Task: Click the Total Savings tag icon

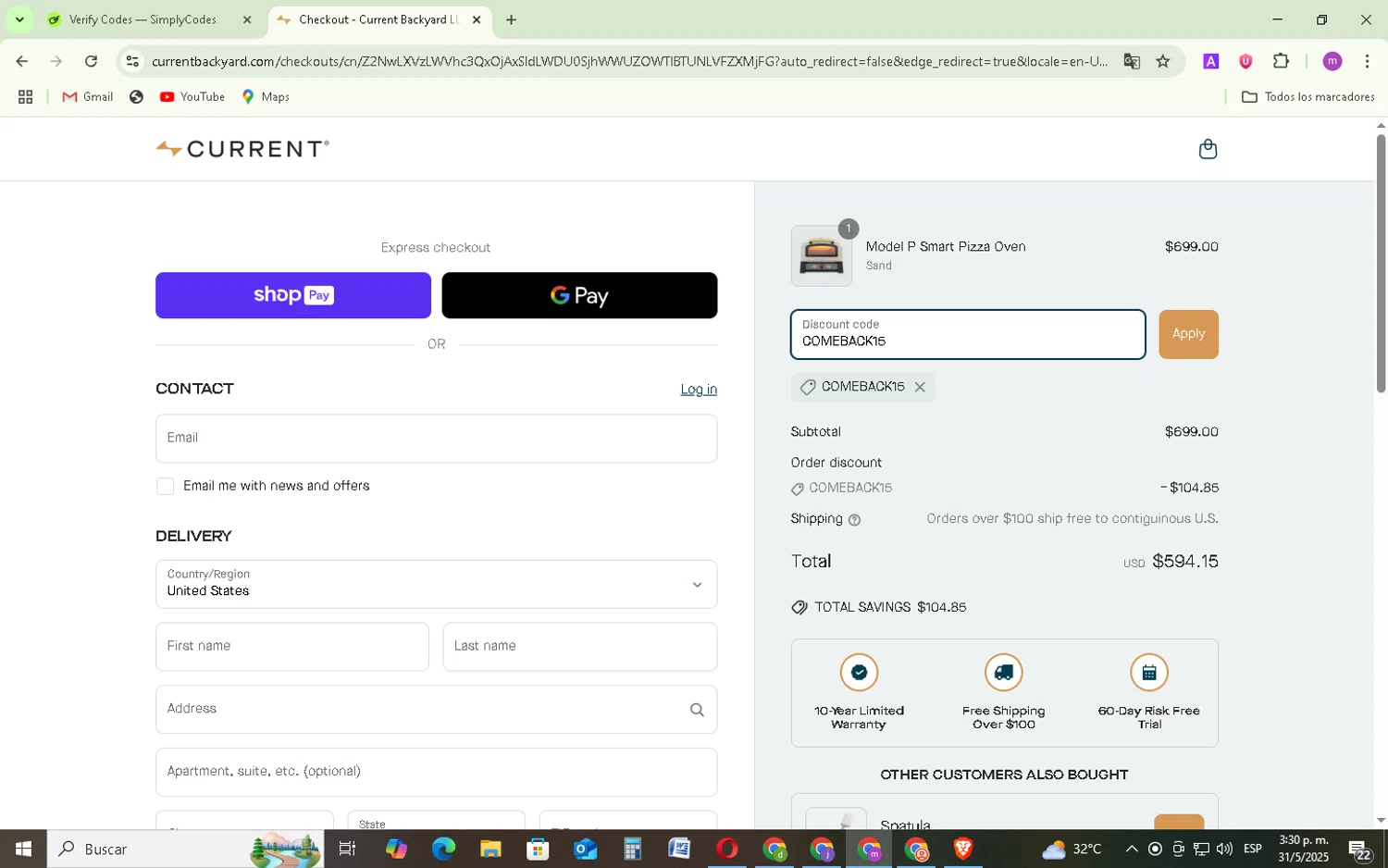Action: point(799,608)
